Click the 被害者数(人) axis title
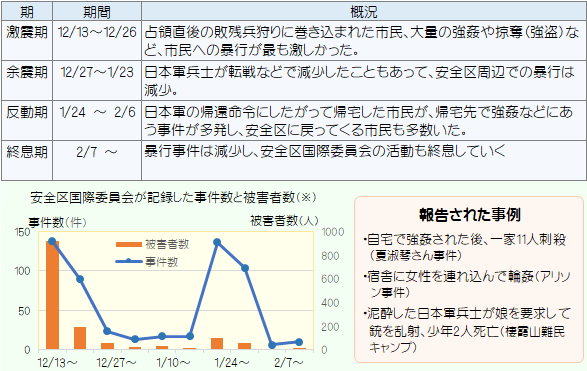 coord(284,221)
